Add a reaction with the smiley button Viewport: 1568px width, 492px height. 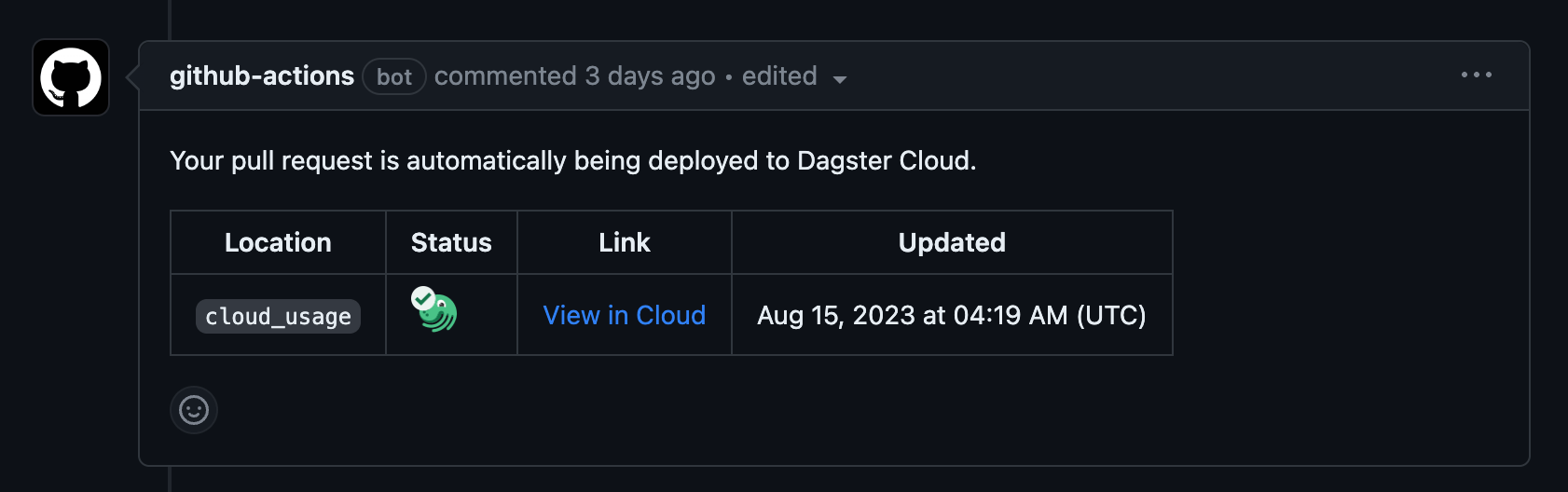coord(194,410)
